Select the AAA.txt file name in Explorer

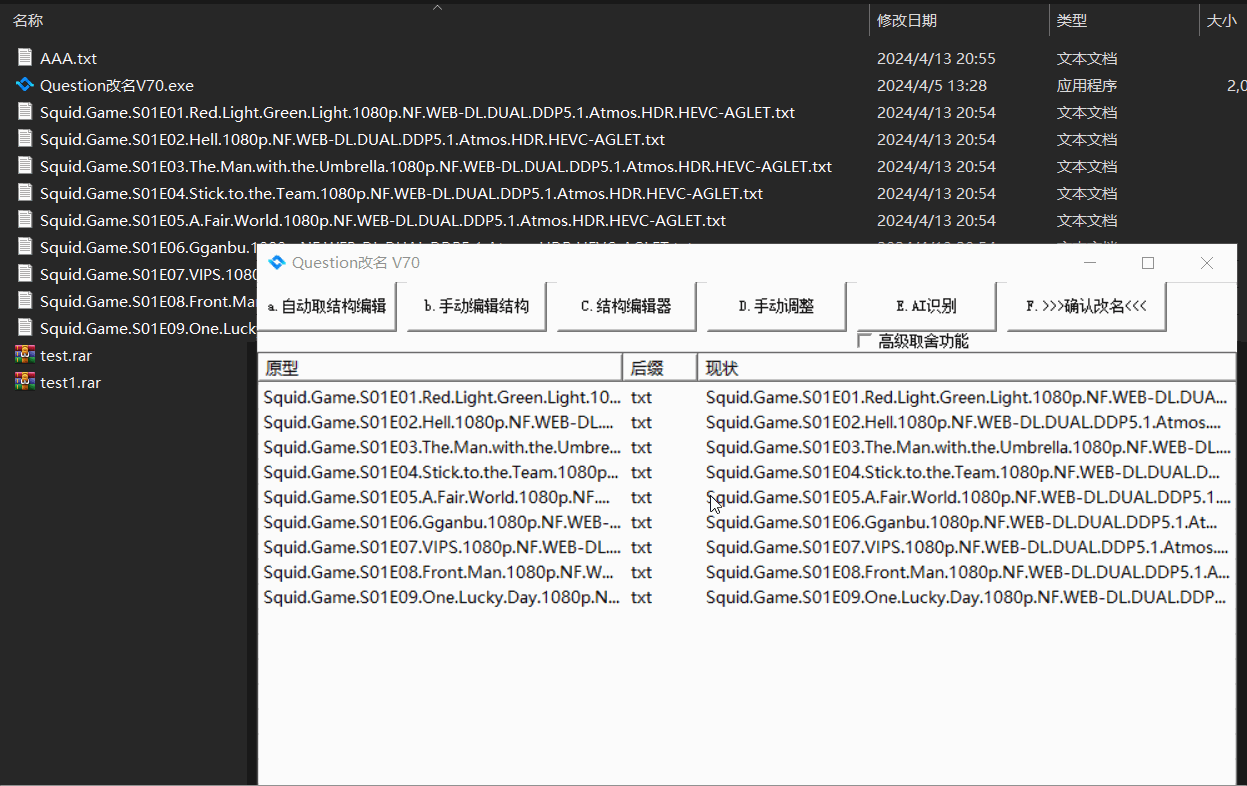click(68, 59)
